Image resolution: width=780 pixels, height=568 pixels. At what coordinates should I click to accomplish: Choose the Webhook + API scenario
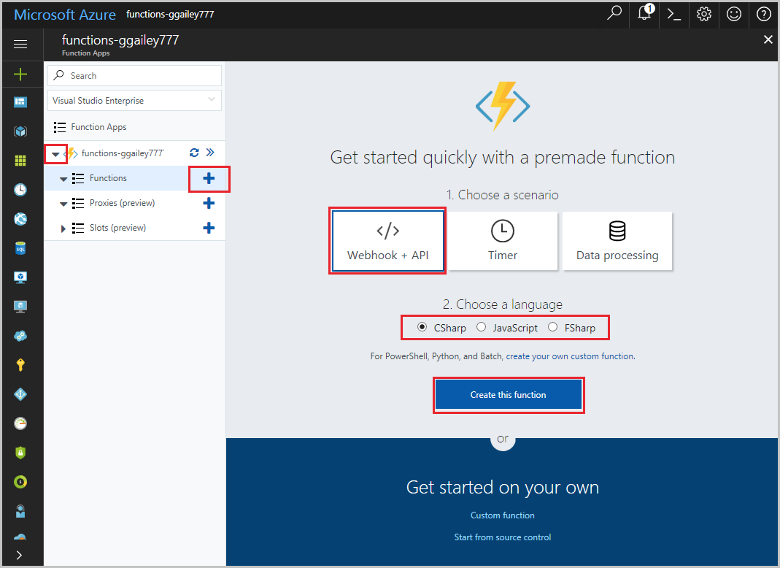click(x=388, y=241)
